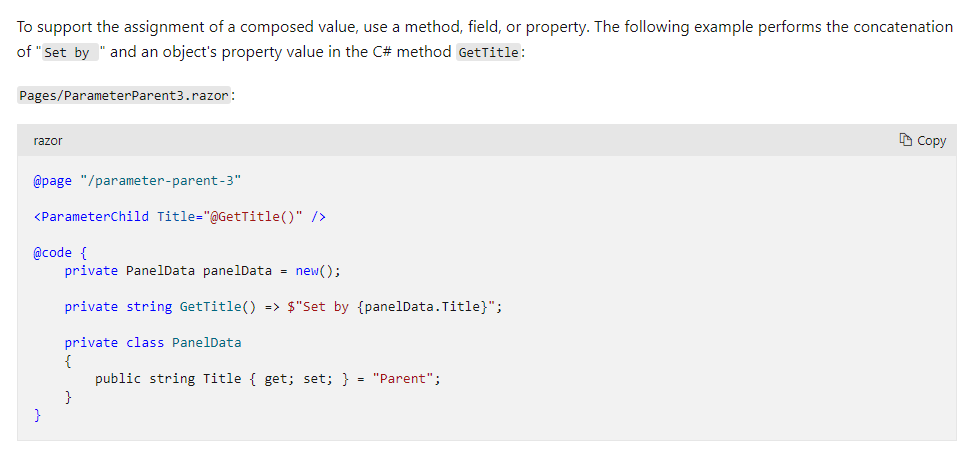Click the {panelData.Title} interpolation expression
967x459 pixels.
pos(422,307)
